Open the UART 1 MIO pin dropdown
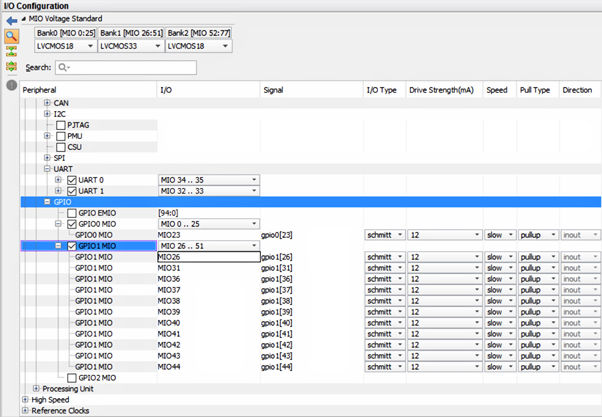The image size is (602, 417). tap(208, 190)
